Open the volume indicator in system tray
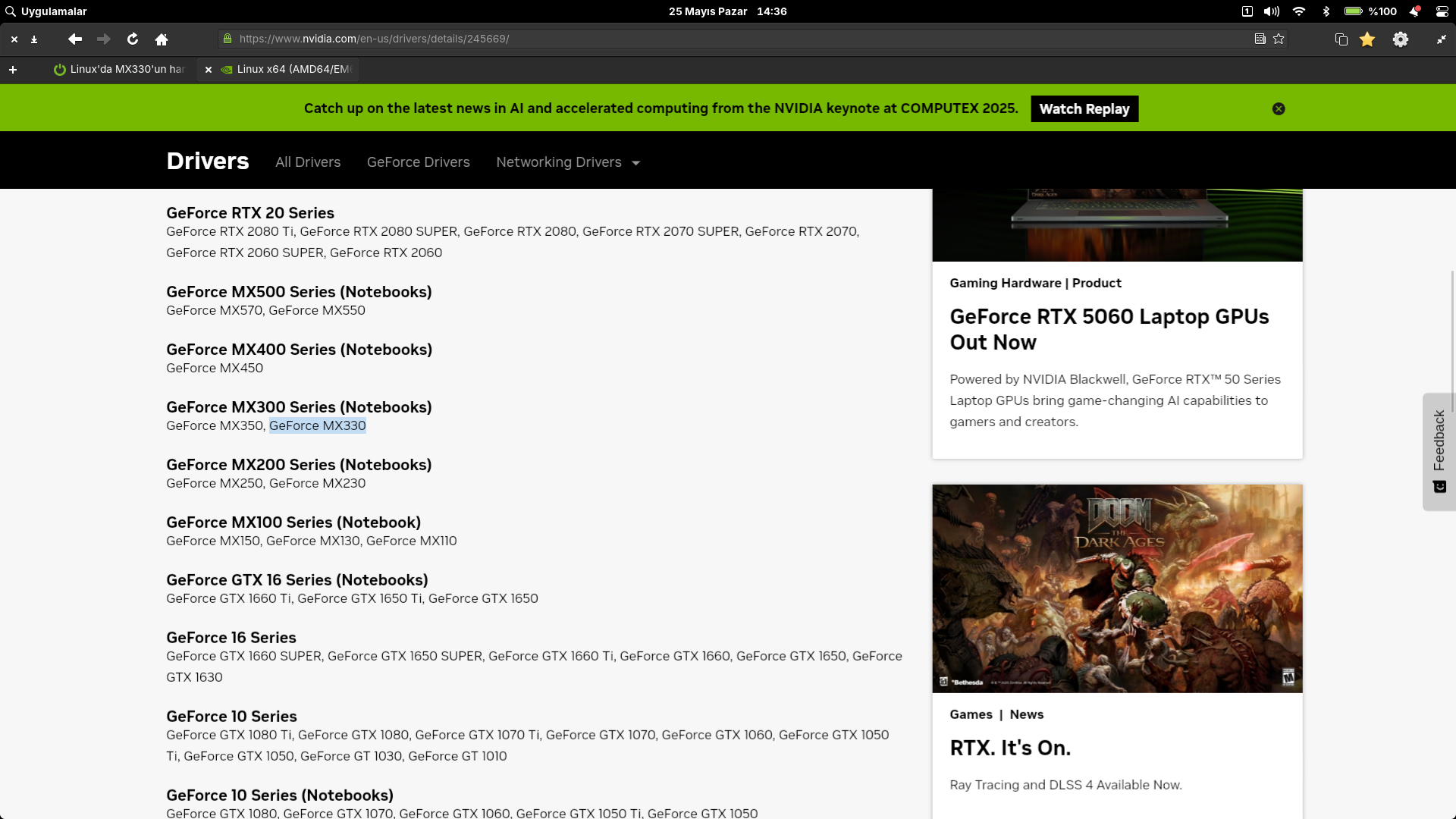Viewport: 1456px width, 819px height. coord(1272,11)
